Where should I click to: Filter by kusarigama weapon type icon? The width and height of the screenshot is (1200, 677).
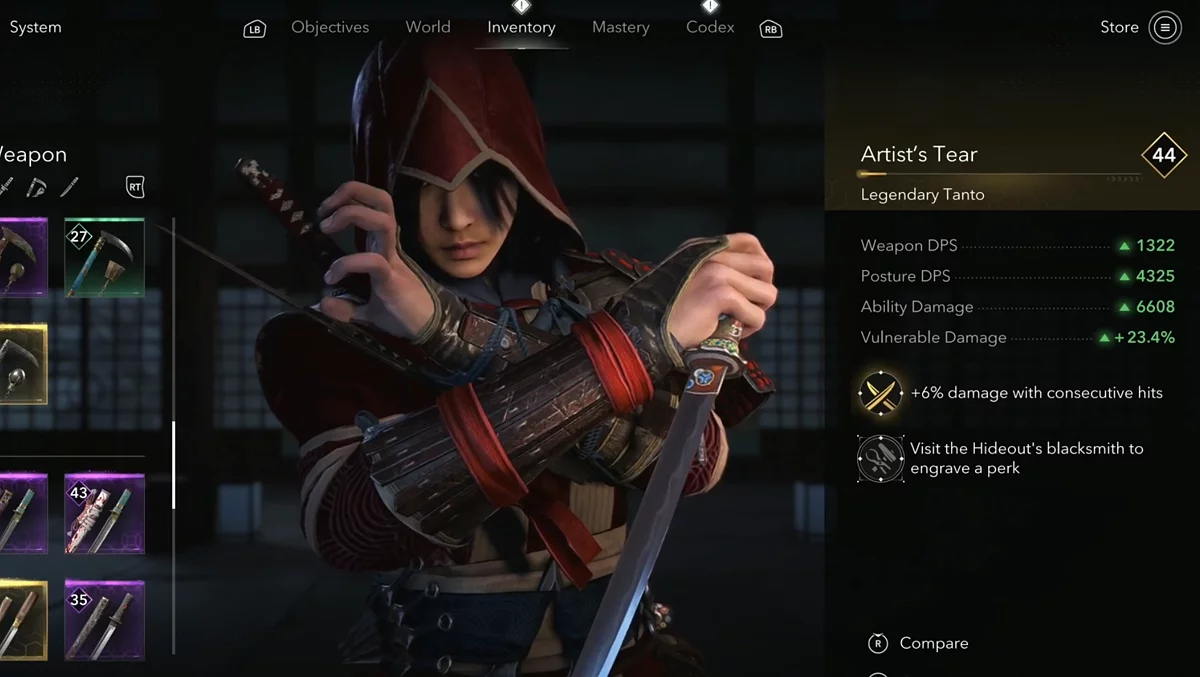[37, 187]
